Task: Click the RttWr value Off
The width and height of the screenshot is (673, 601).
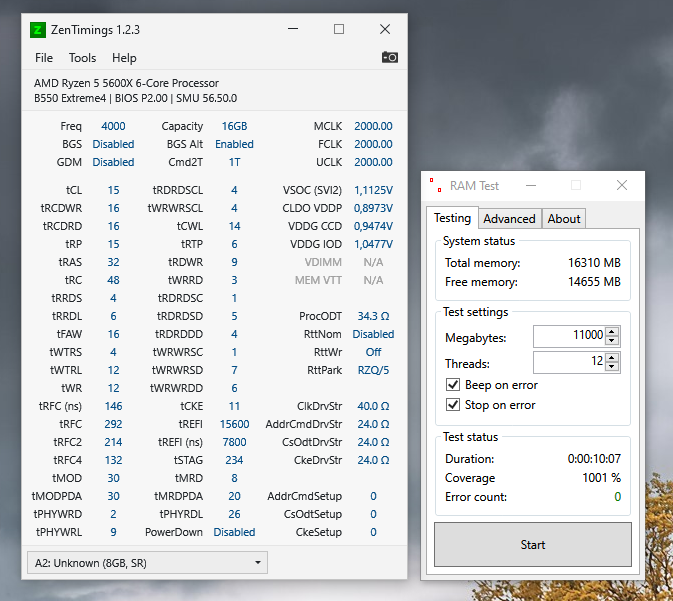Action: coord(373,352)
